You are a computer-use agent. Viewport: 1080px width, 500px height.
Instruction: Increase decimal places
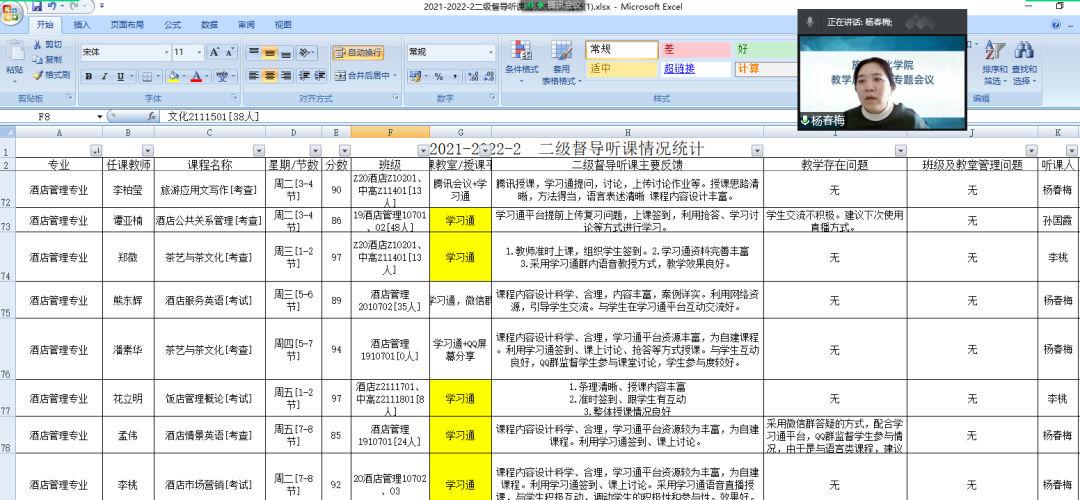coord(473,76)
